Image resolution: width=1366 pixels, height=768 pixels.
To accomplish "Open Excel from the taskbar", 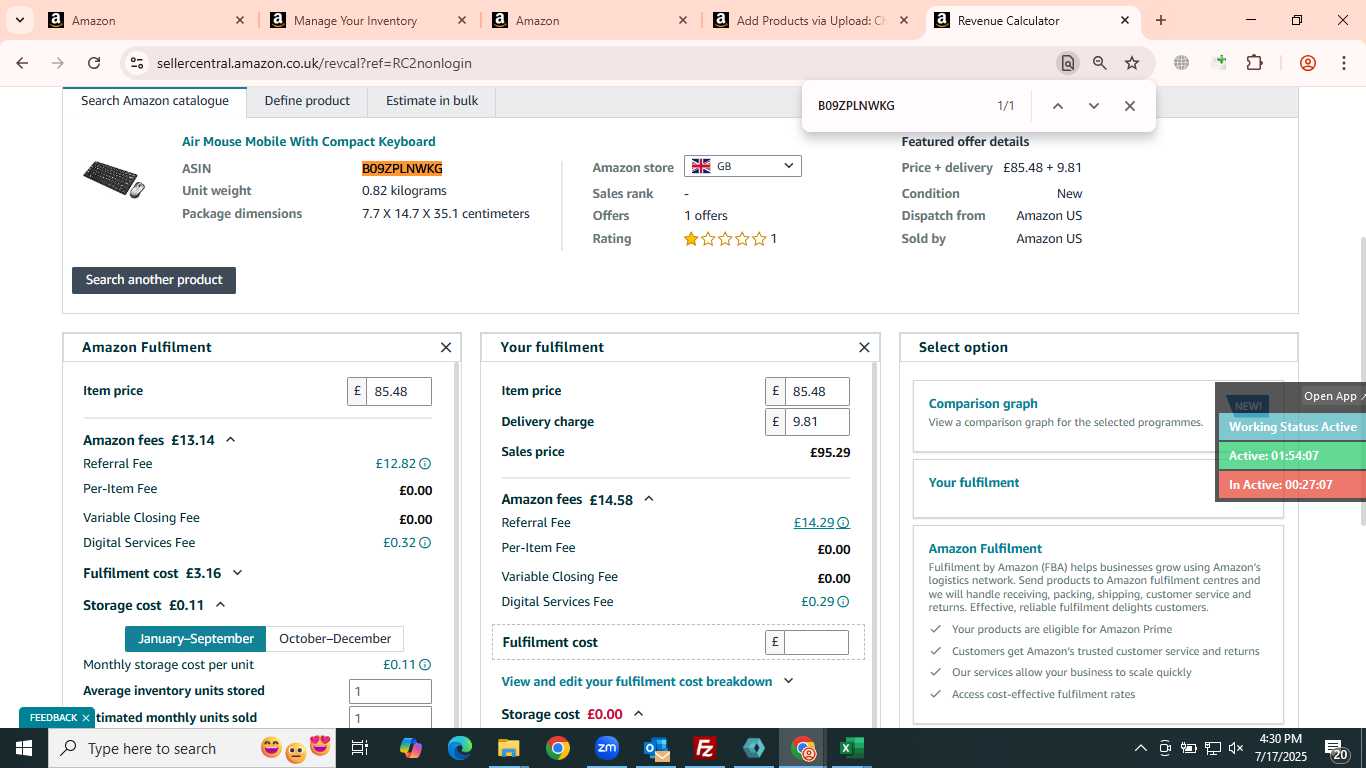I will [852, 748].
